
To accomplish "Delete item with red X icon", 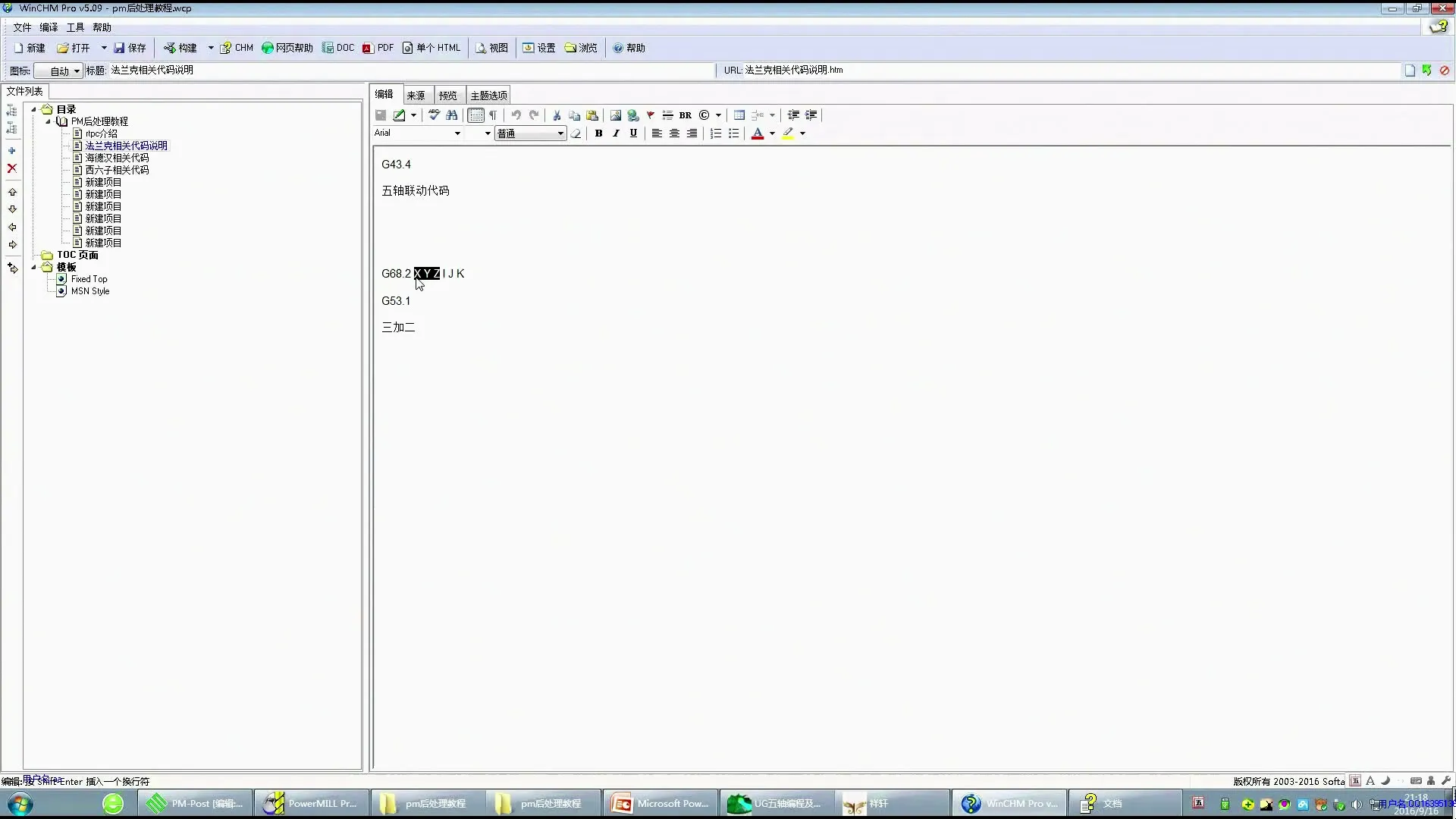I will [x=12, y=168].
